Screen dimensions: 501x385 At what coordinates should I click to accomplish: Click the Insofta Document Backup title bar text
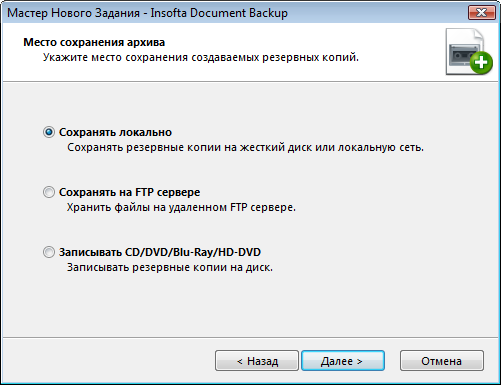[x=219, y=13]
